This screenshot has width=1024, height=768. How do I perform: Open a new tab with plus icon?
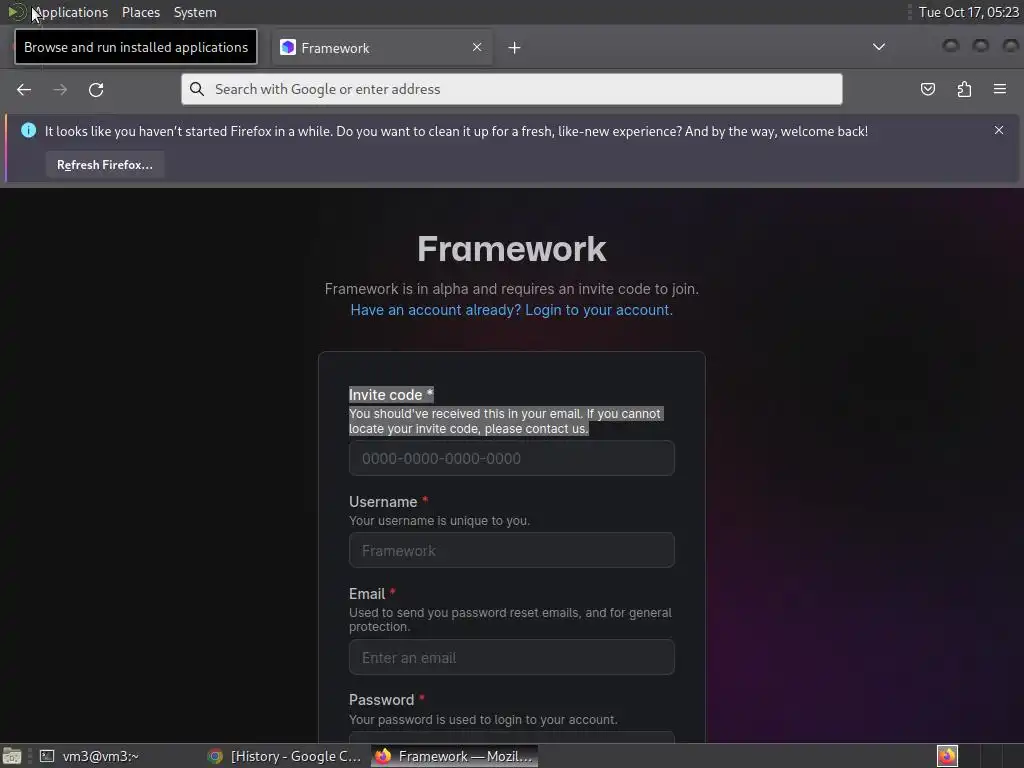pos(514,48)
